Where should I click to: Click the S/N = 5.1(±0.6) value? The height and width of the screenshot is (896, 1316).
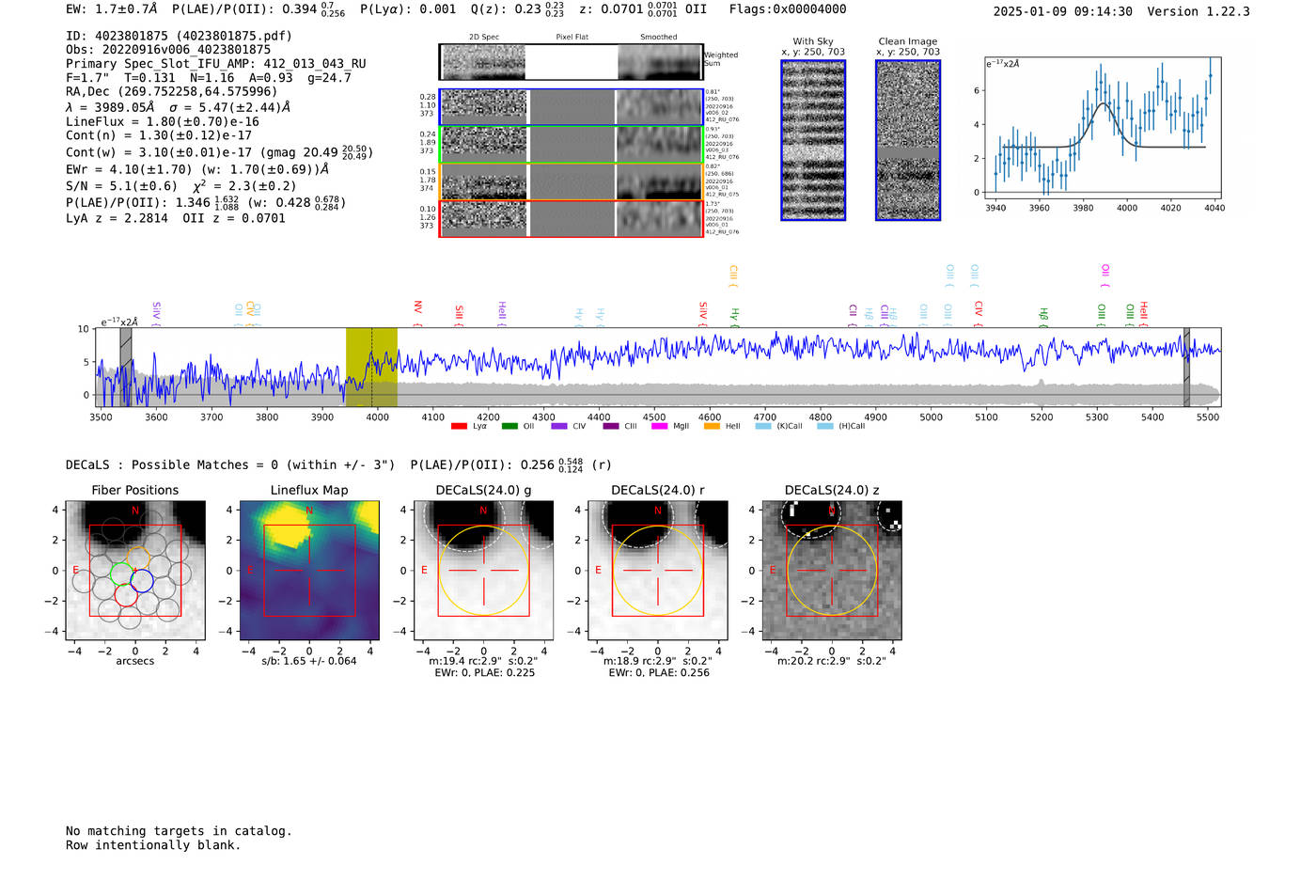(121, 186)
